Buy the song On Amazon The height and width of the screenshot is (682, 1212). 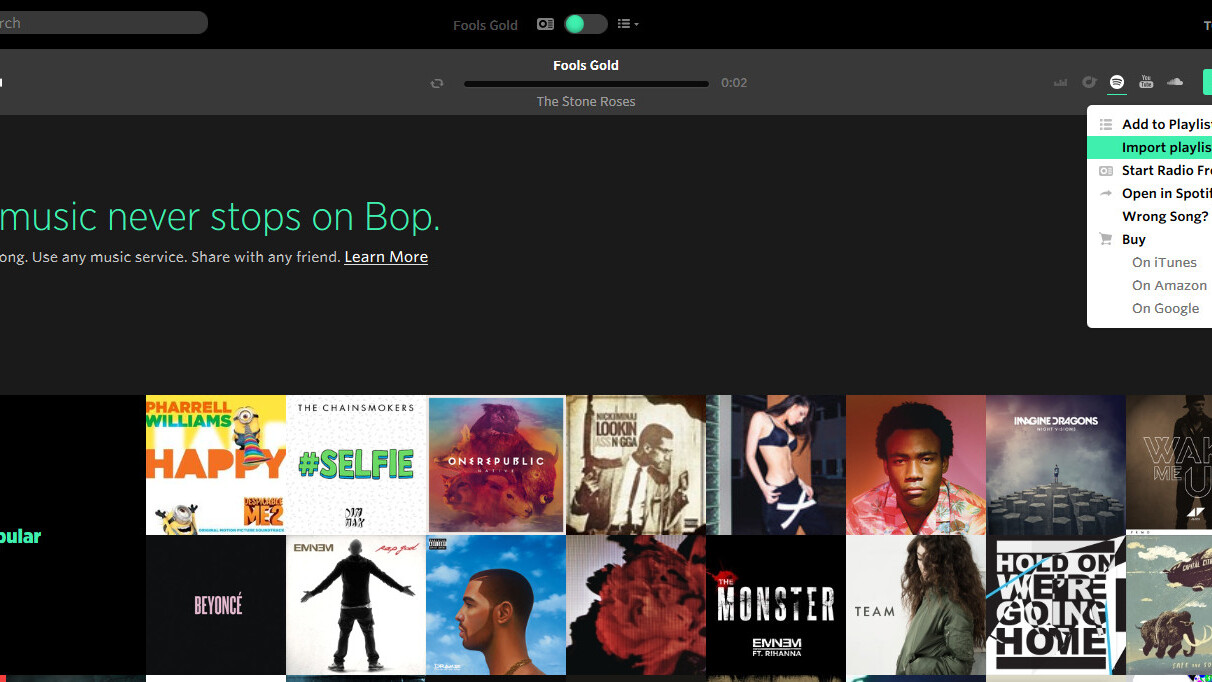point(1169,285)
